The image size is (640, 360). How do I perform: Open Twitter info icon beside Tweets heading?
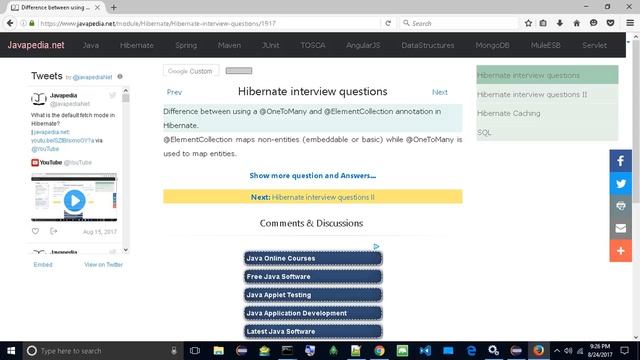pyautogui.click(x=120, y=76)
